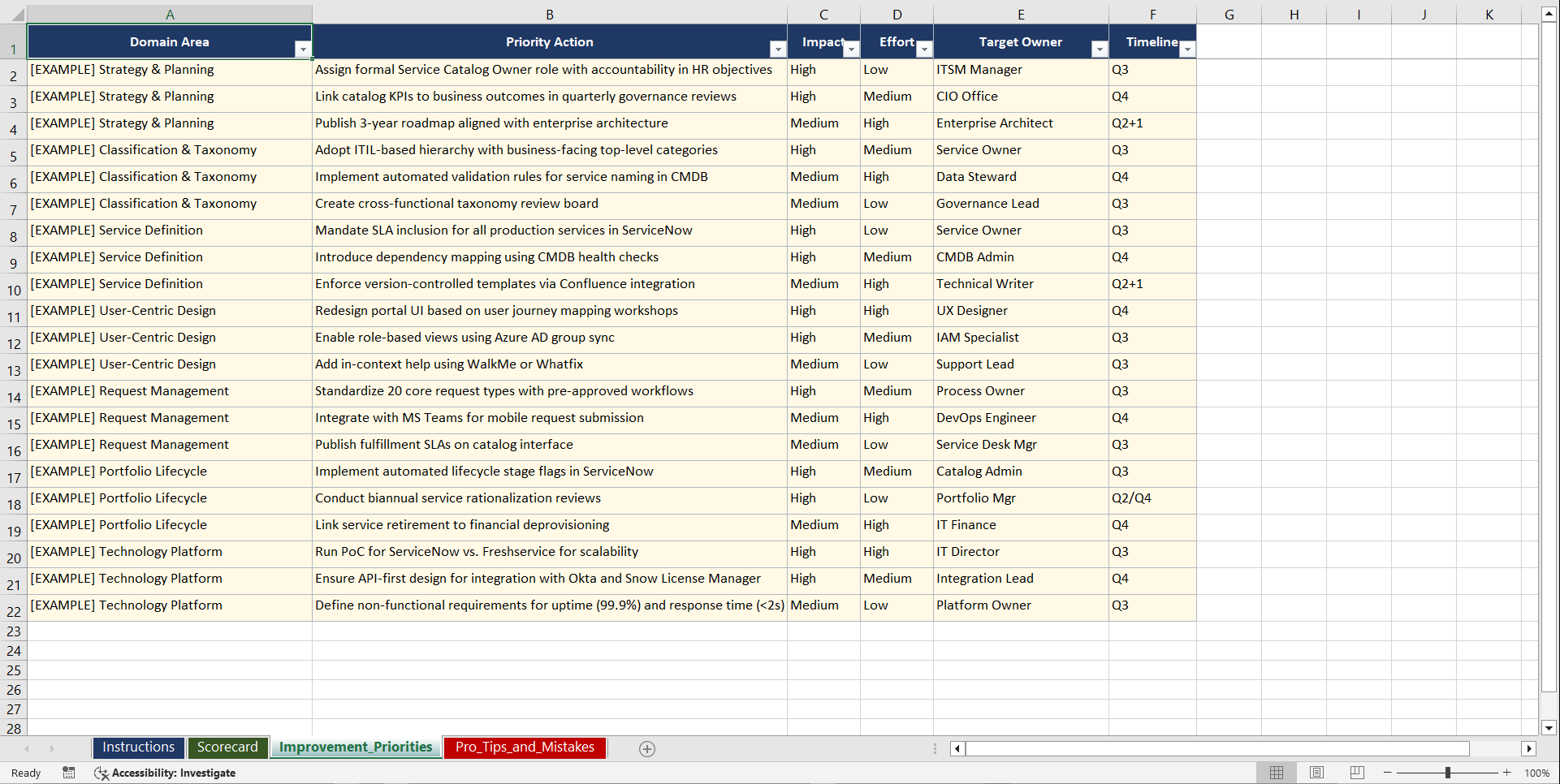
Task: Add a new worksheet with the plus icon
Action: [647, 748]
